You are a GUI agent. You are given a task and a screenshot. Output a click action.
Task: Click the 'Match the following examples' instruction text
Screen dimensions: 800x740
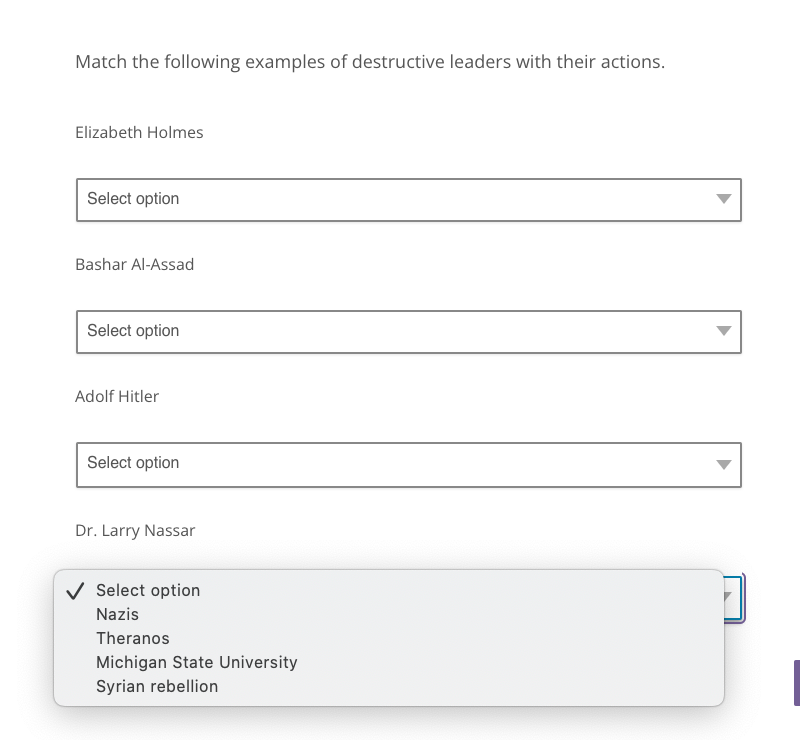[x=370, y=62]
